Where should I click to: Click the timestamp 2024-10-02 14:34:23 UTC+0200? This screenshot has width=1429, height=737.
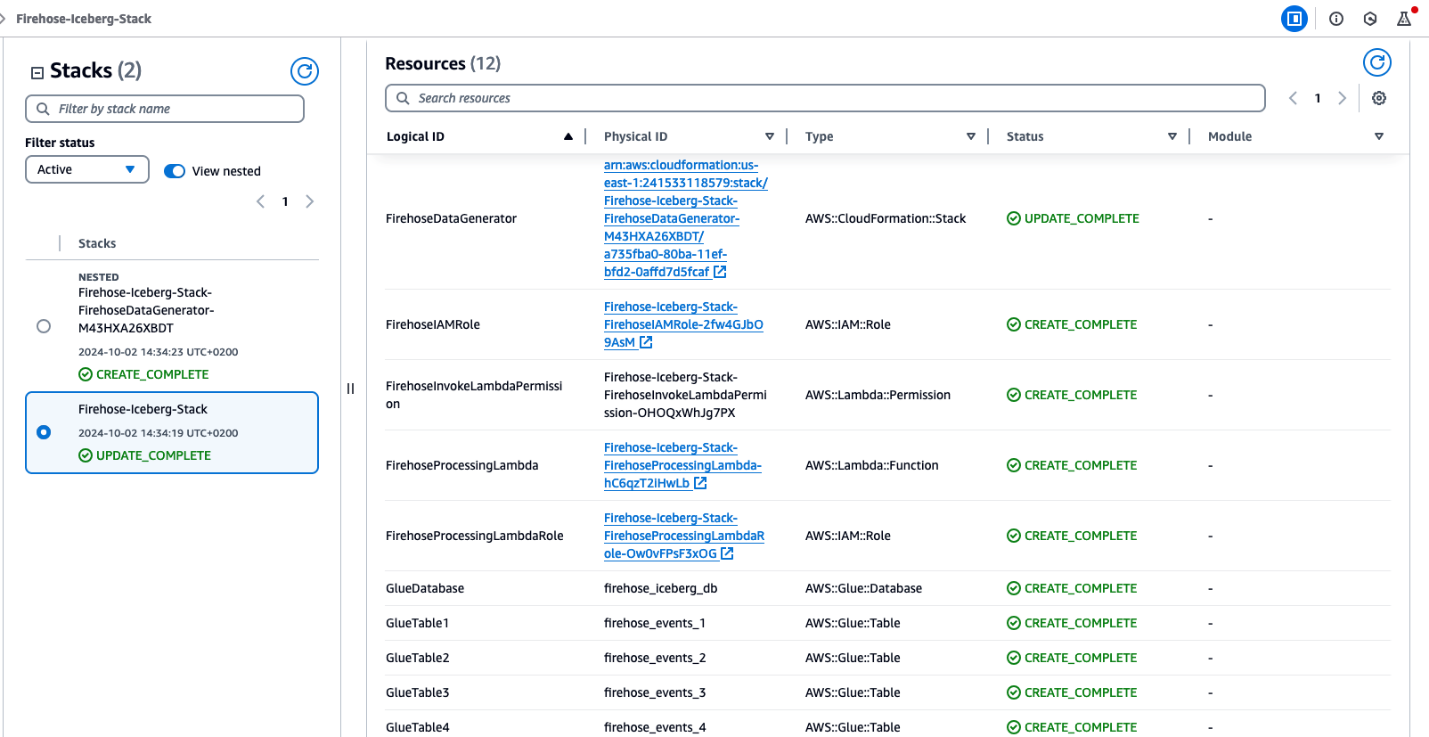[158, 352]
